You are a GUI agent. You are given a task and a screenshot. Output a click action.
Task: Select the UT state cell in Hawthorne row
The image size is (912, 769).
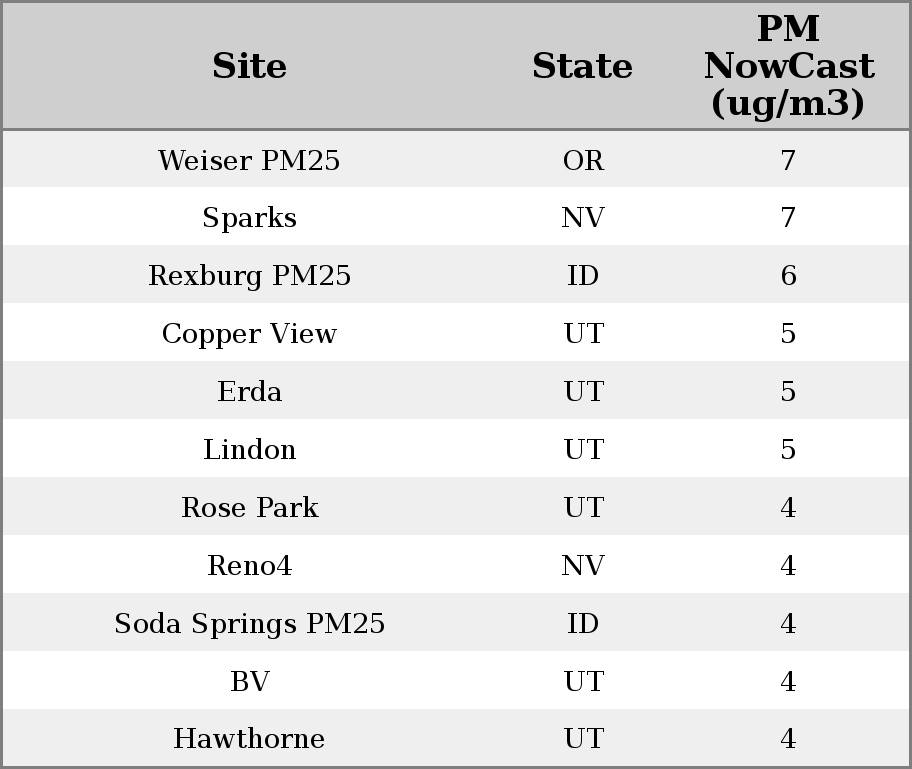pyautogui.click(x=583, y=739)
